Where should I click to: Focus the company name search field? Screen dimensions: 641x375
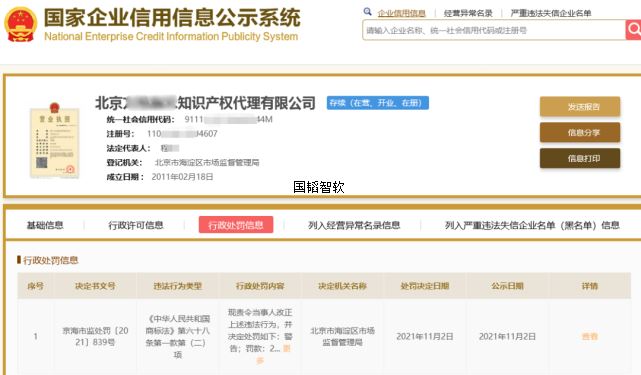point(493,30)
